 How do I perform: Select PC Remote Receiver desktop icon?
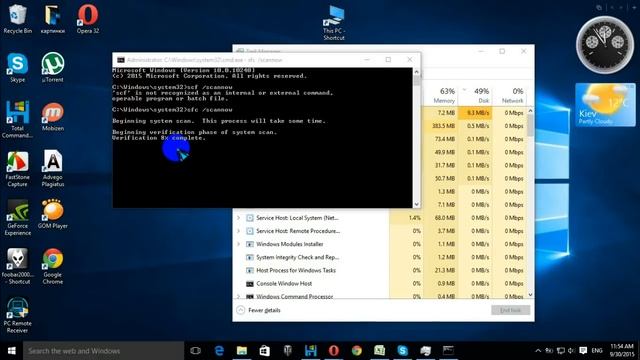17,315
